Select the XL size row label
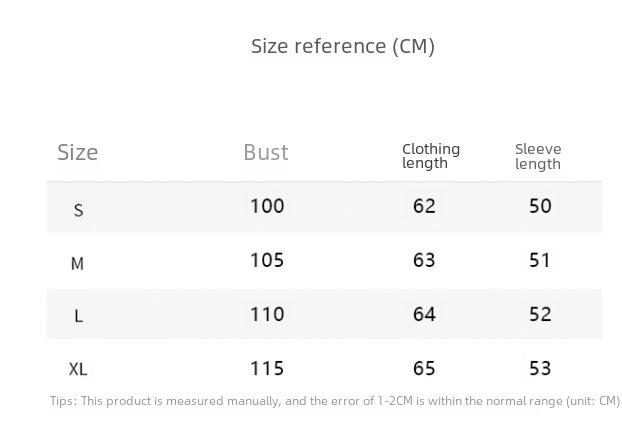This screenshot has height=436, width=622. (78, 369)
